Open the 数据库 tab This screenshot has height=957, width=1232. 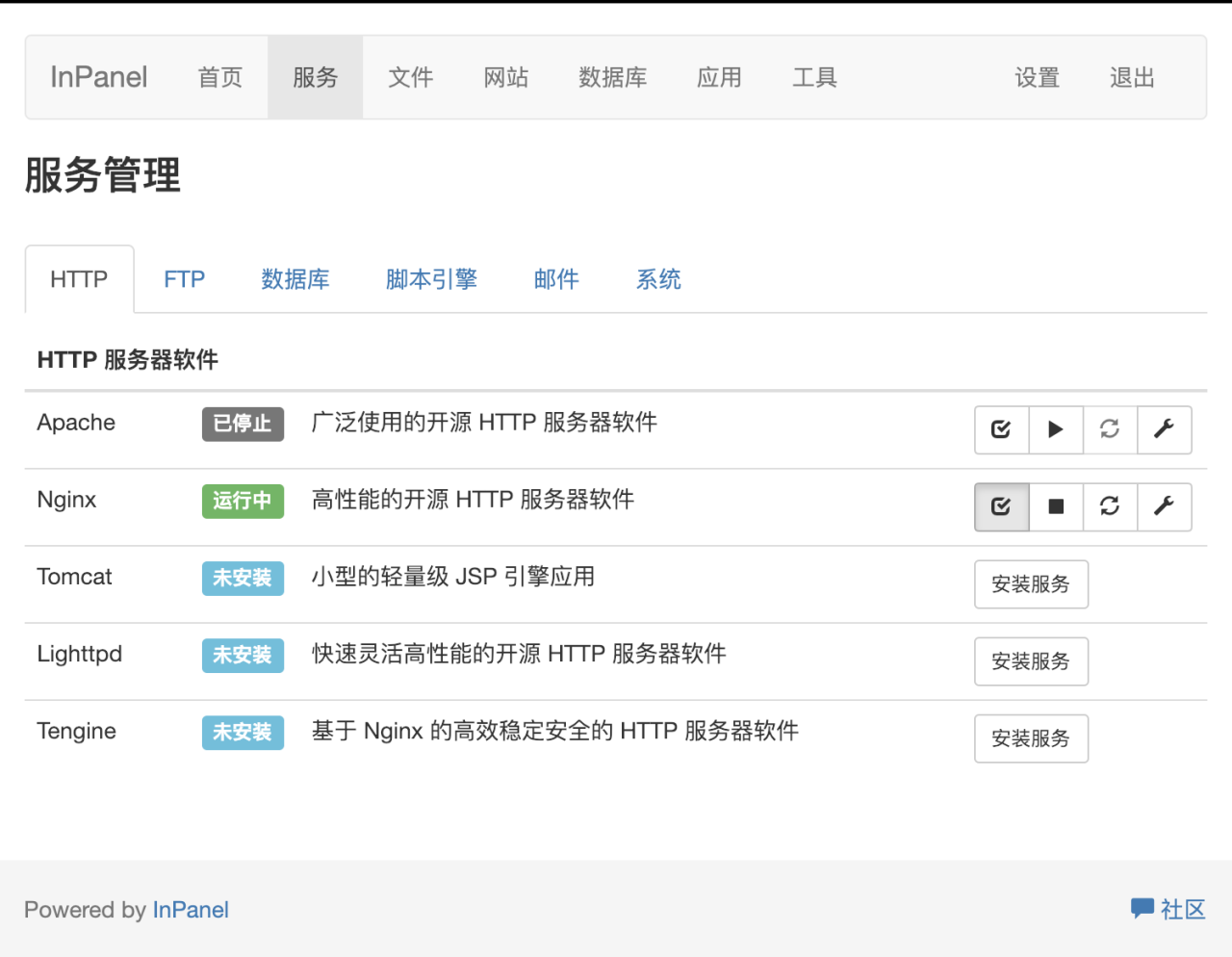[295, 279]
